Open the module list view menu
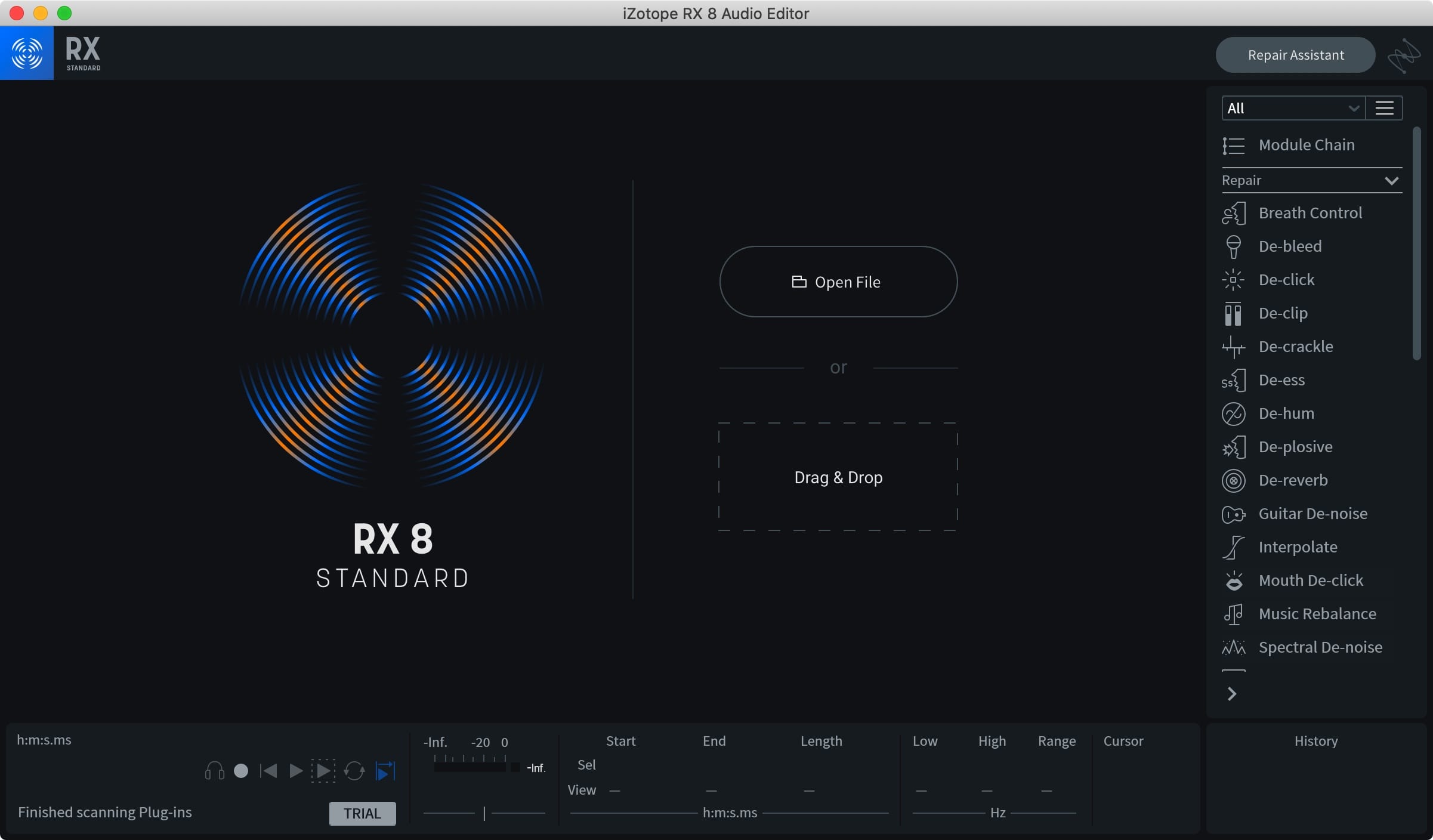 [x=1384, y=109]
